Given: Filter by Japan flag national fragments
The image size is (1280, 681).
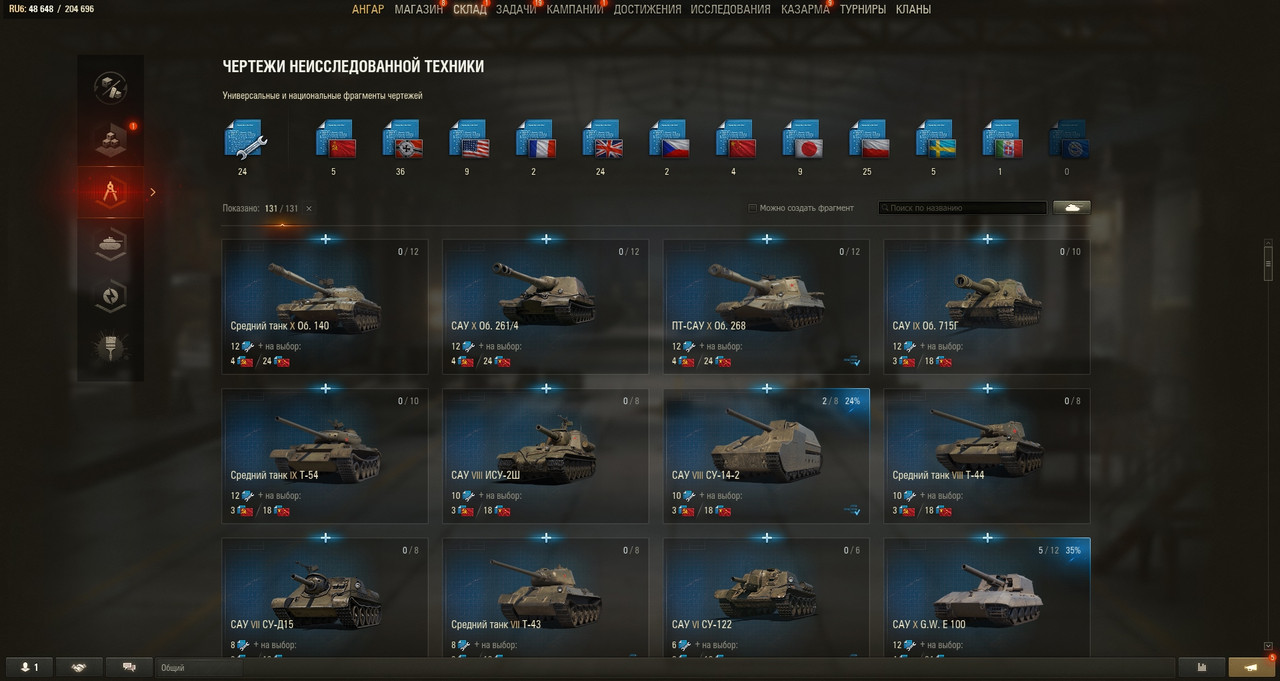Looking at the screenshot, I should point(801,139).
